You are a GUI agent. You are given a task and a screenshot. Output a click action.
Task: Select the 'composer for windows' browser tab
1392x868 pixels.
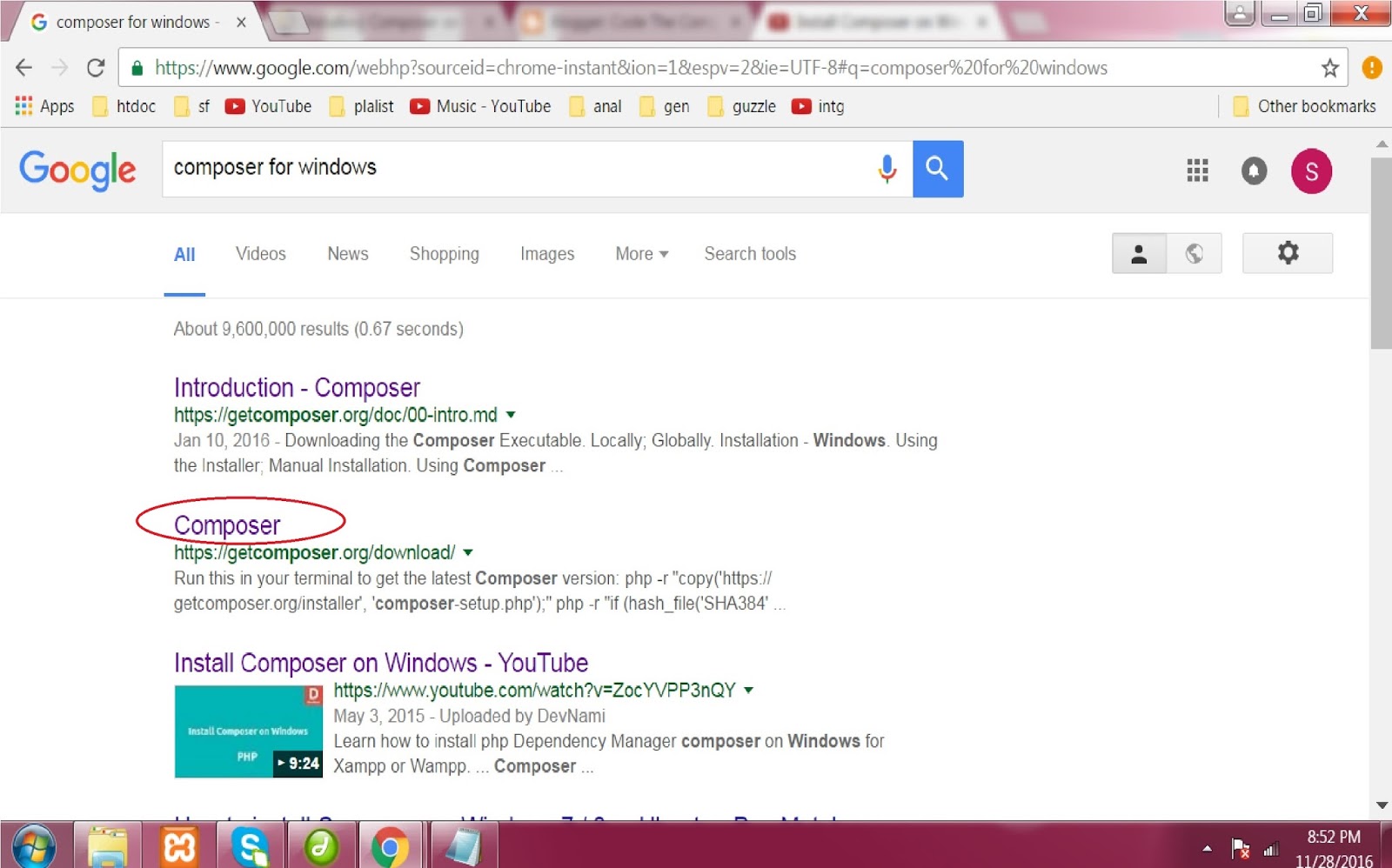[133, 22]
